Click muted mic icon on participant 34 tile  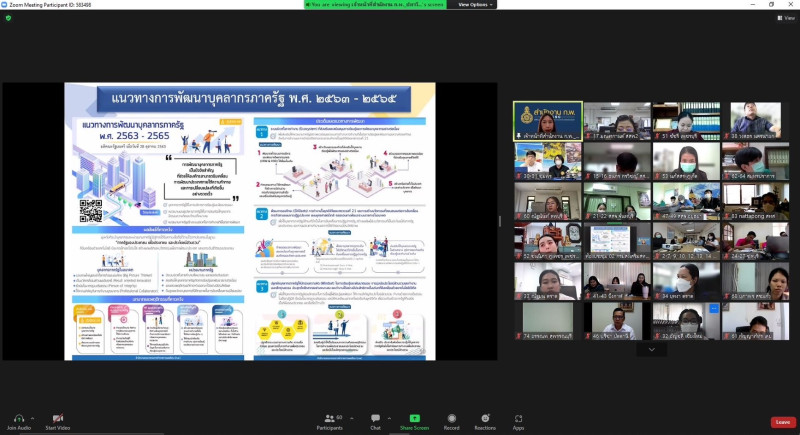pos(658,296)
